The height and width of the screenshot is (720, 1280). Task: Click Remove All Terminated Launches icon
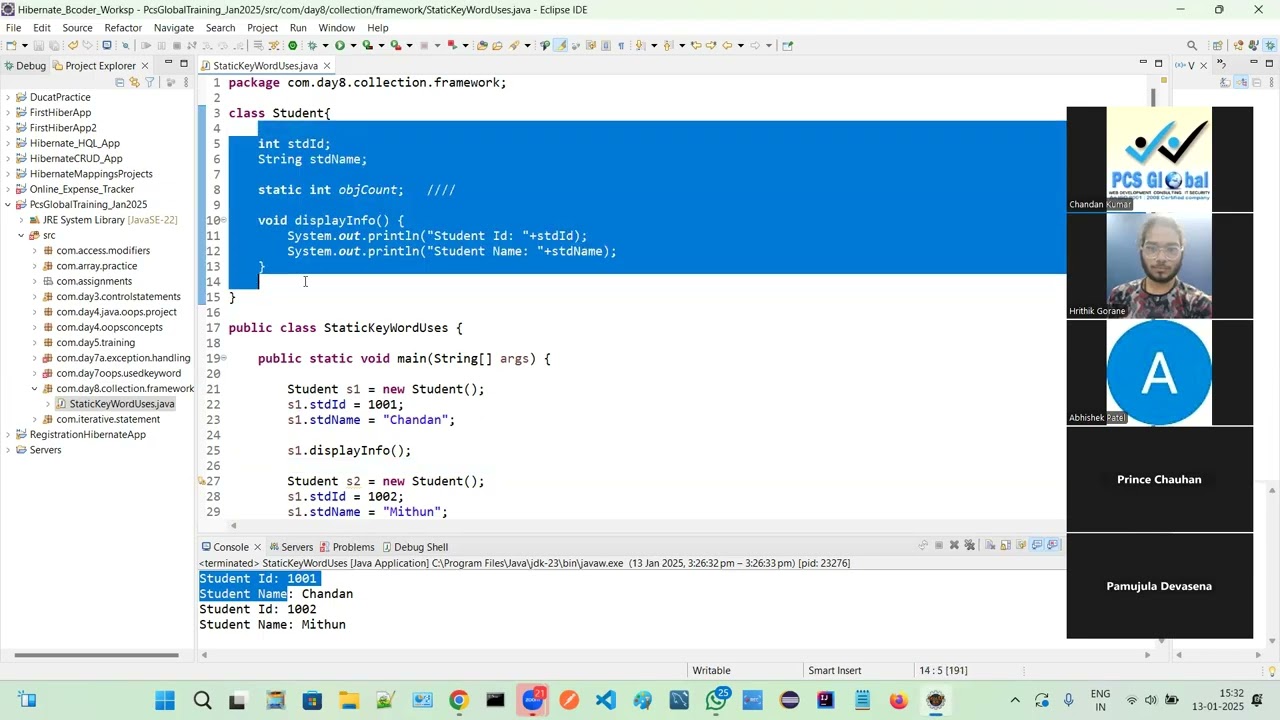(x=969, y=545)
